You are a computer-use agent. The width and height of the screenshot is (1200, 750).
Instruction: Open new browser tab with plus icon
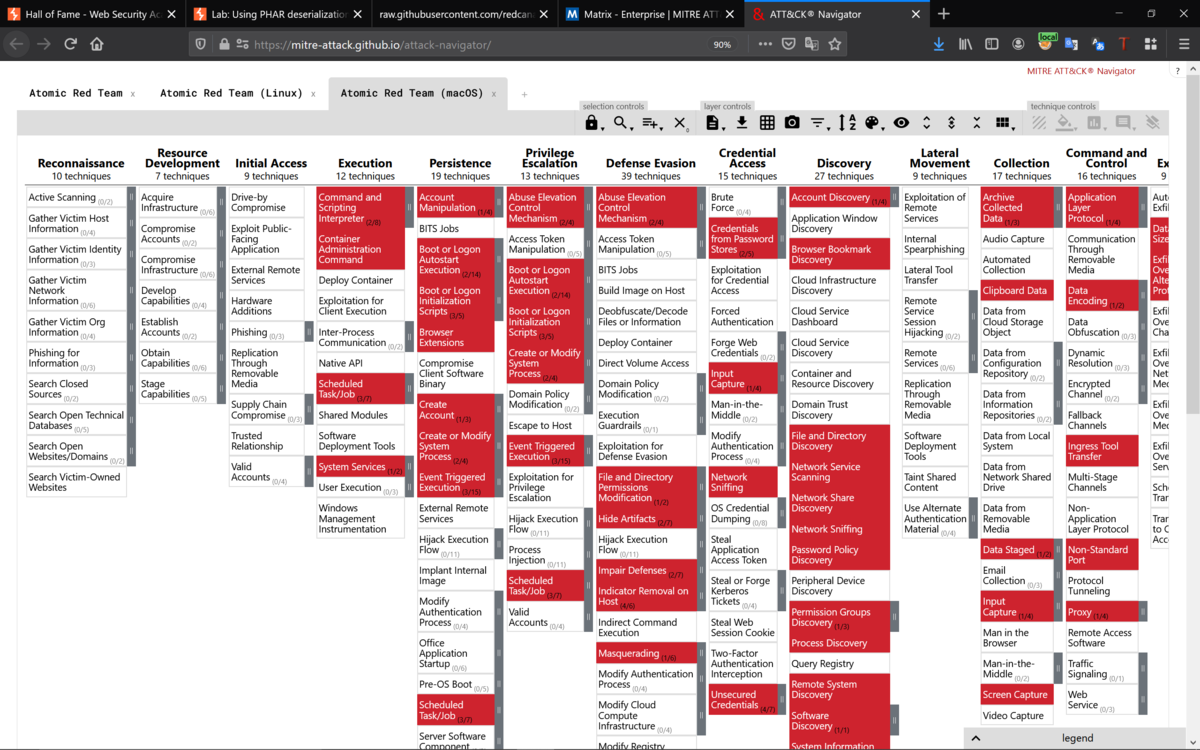click(x=944, y=14)
